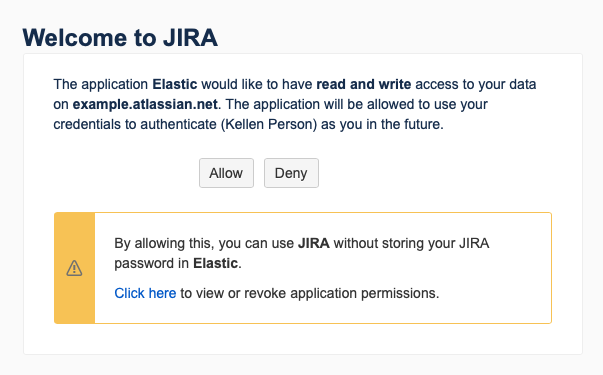Click the bold 'read and write' text
This screenshot has height=375, width=603.
click(363, 84)
